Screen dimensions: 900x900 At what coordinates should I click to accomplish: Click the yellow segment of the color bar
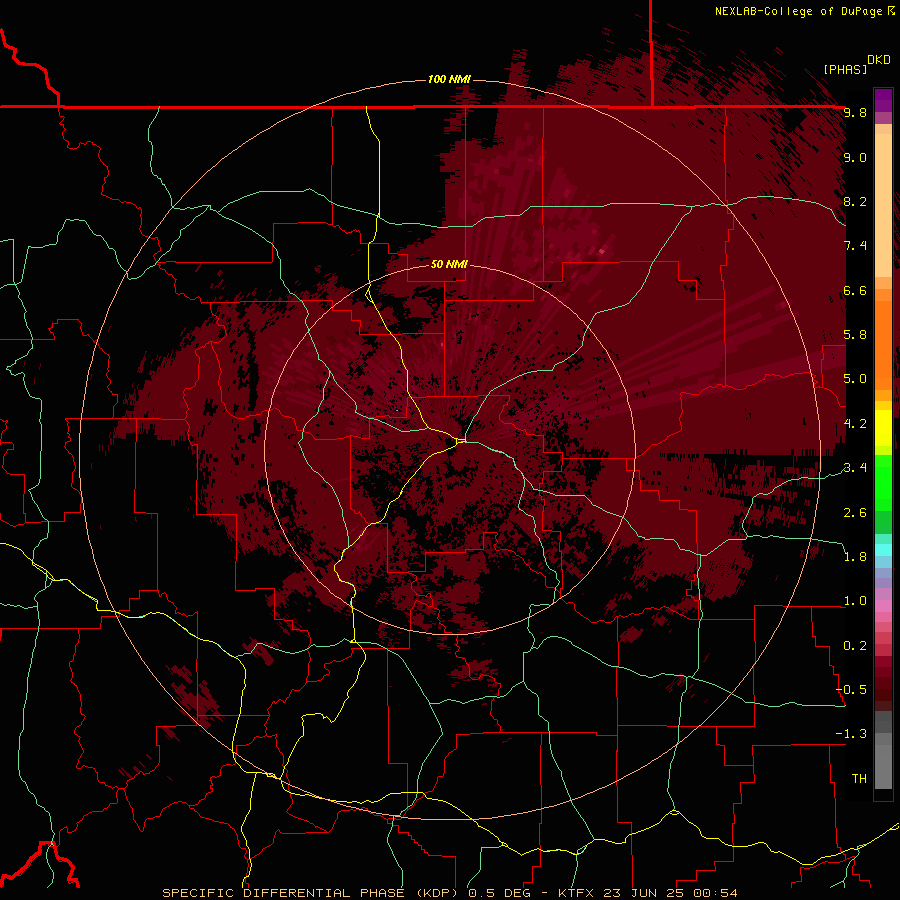tap(883, 428)
